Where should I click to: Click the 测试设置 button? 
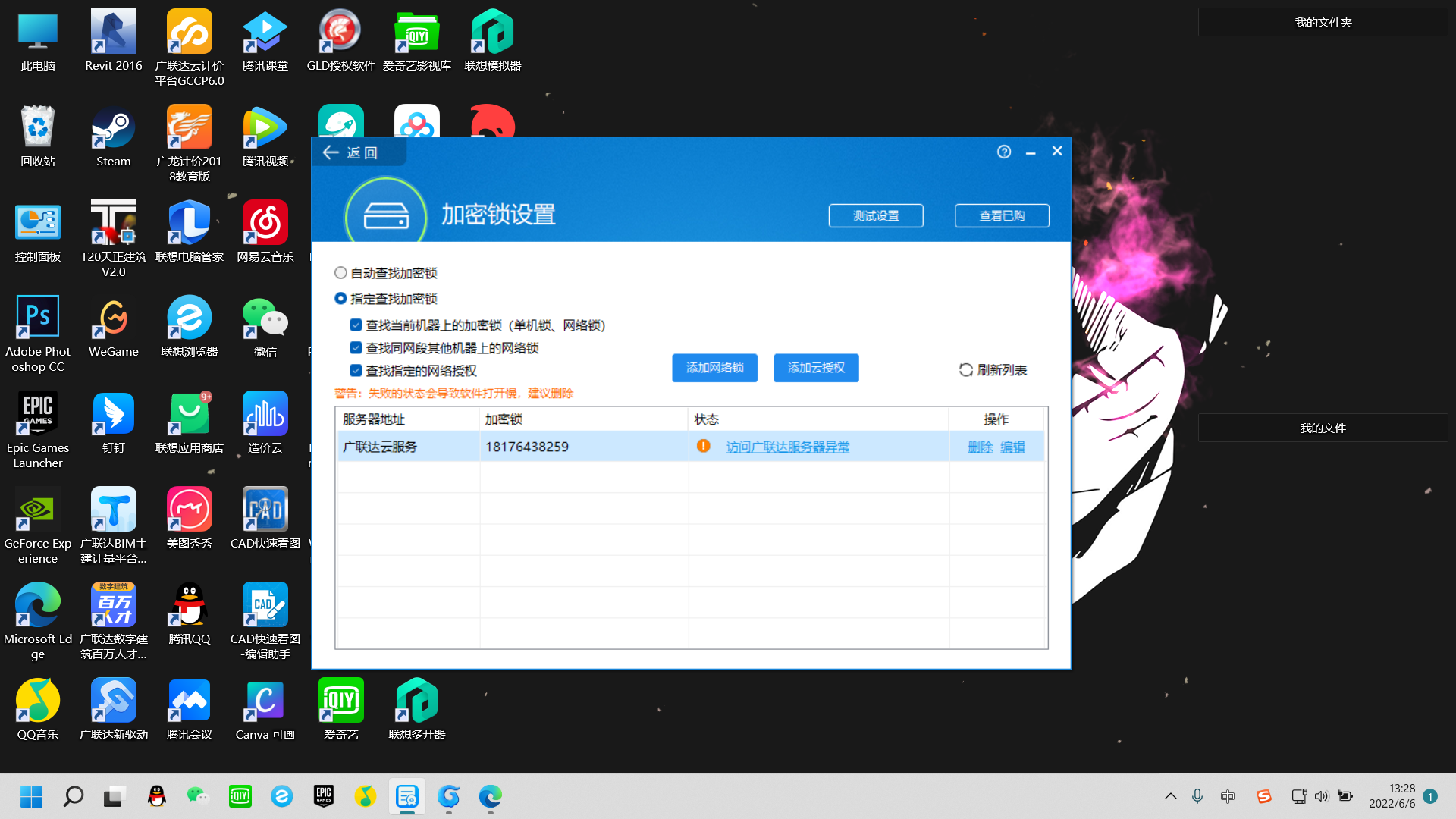876,215
